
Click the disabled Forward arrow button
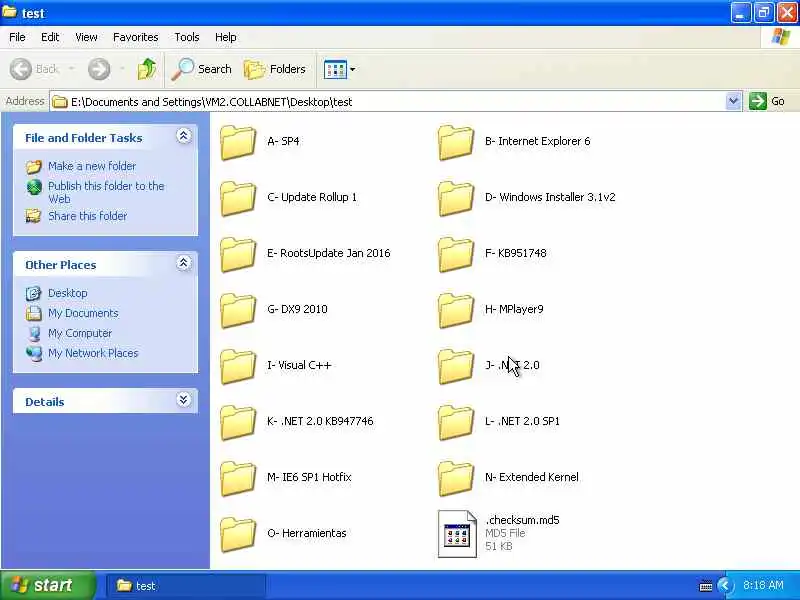click(99, 69)
